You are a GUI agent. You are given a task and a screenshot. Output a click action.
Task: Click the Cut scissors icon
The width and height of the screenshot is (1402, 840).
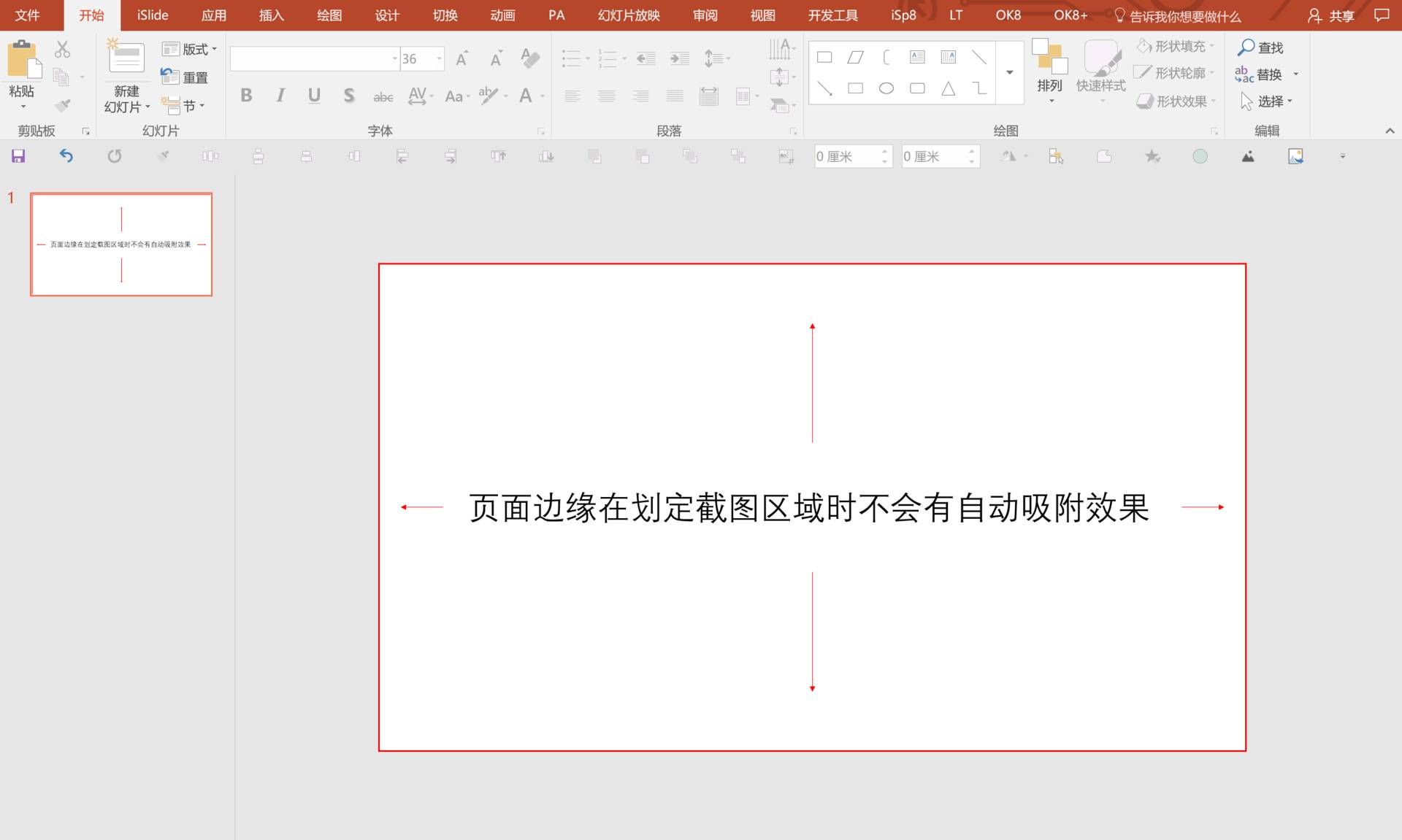click(62, 50)
